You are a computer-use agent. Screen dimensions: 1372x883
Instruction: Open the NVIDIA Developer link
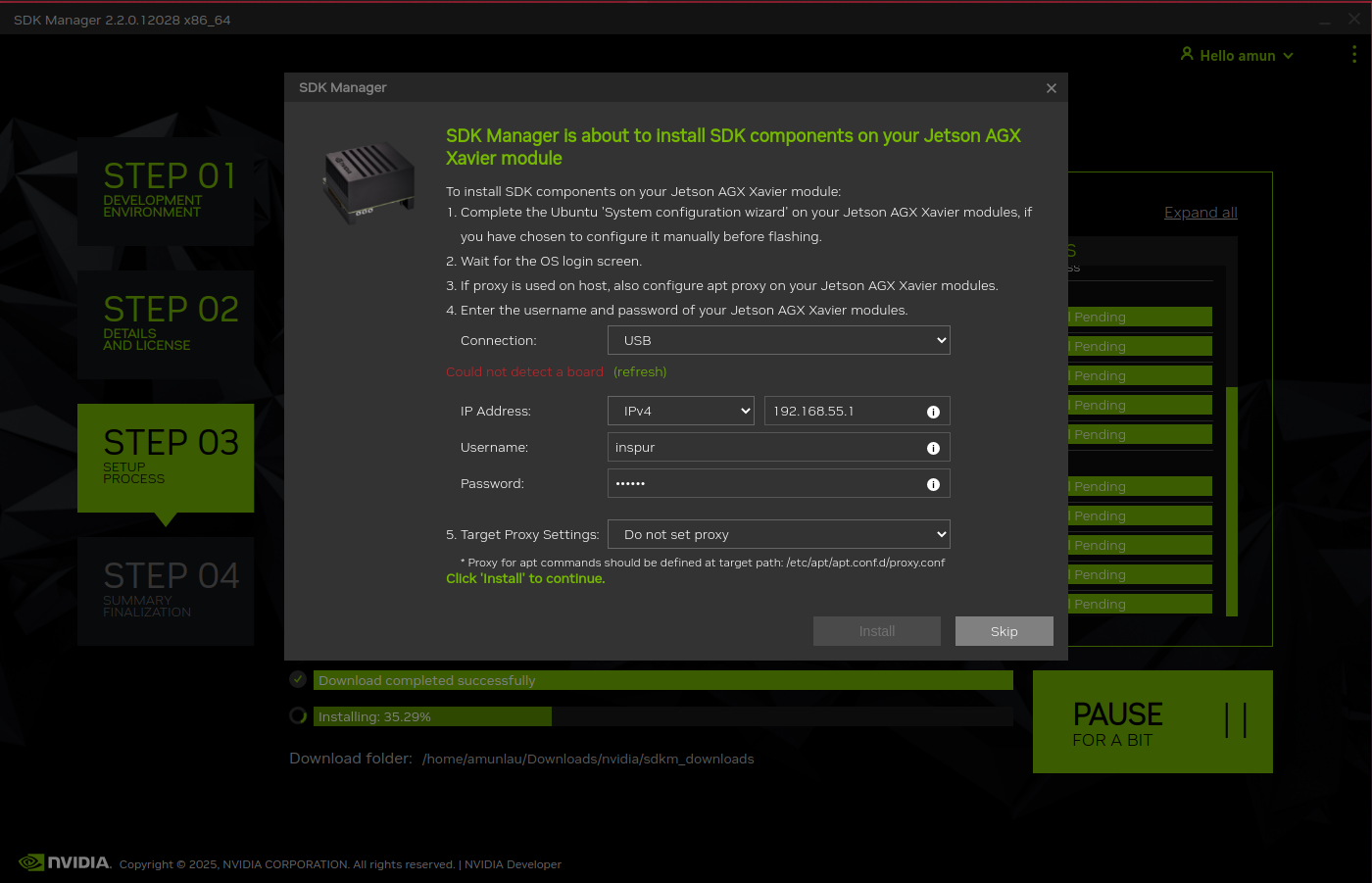point(513,864)
